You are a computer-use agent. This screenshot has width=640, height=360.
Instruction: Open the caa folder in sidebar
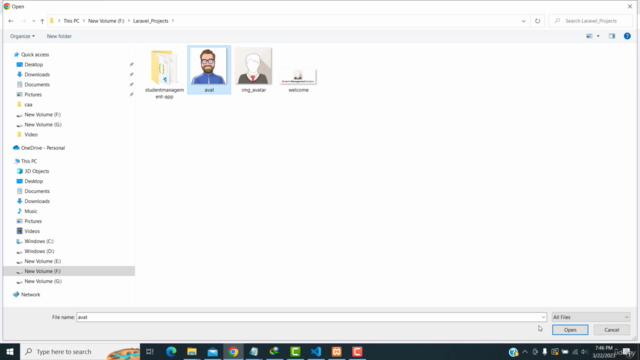tap(28, 104)
